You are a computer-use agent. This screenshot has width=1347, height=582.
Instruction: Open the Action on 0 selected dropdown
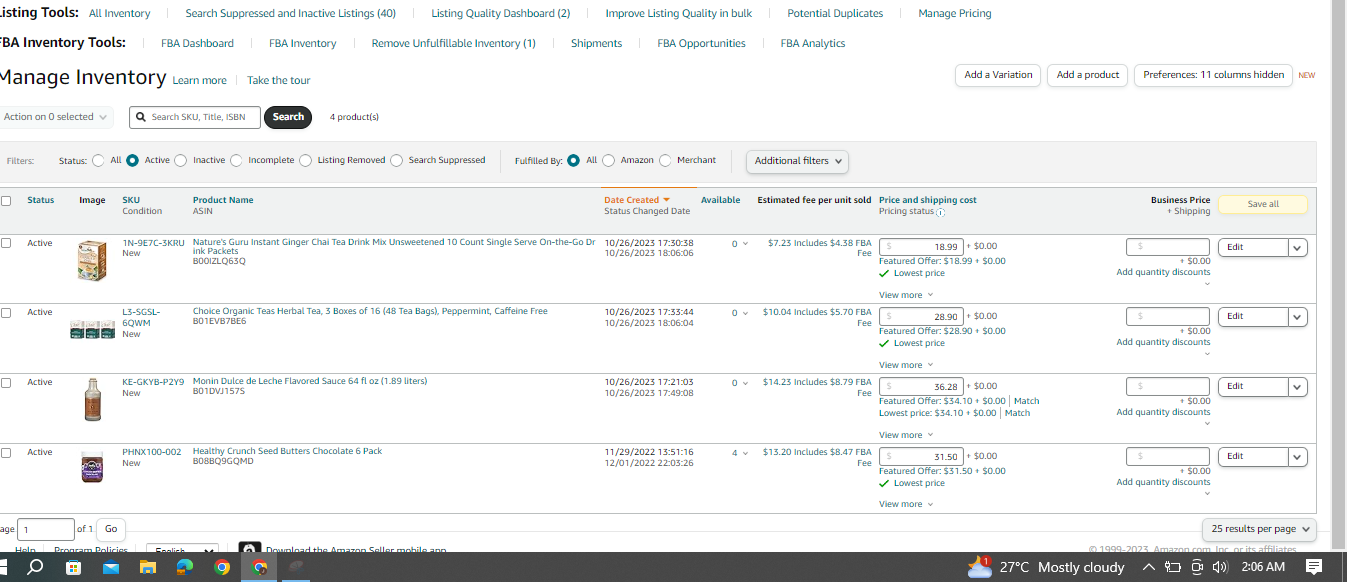coord(55,117)
